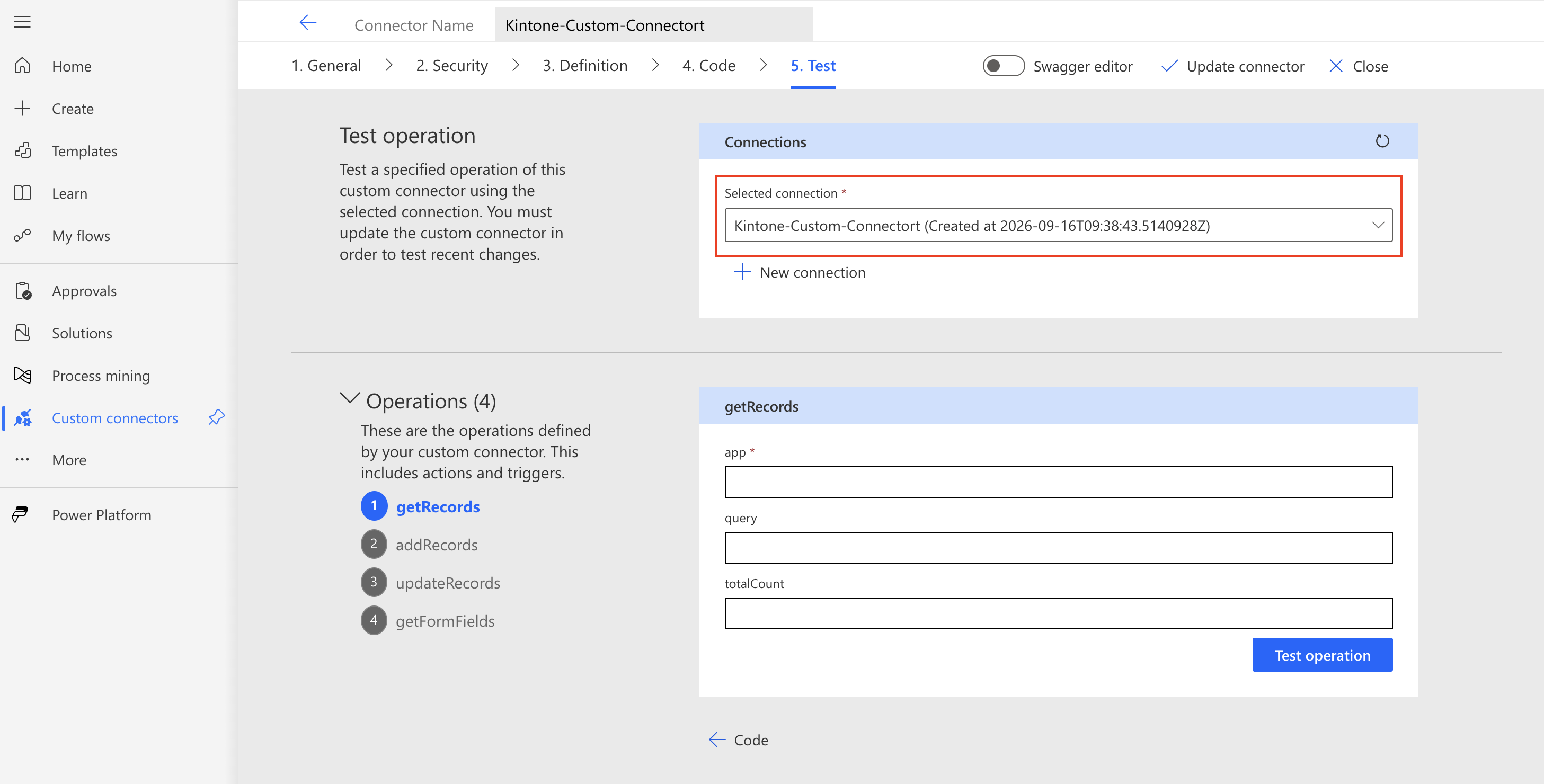Focus the app input field
Viewport: 1544px width, 784px height.
[x=1058, y=482]
